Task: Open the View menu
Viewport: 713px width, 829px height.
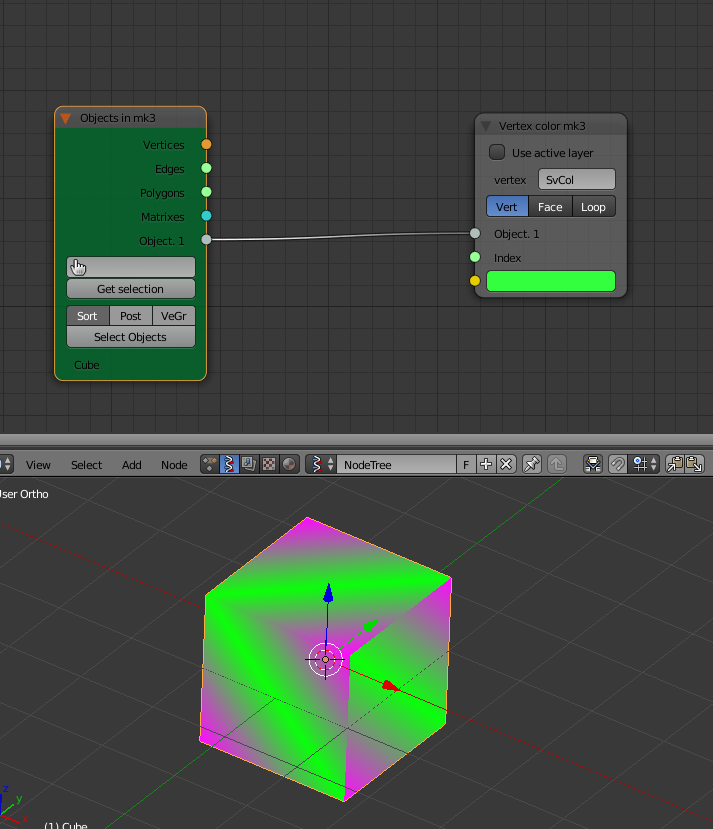Action: (x=38, y=465)
